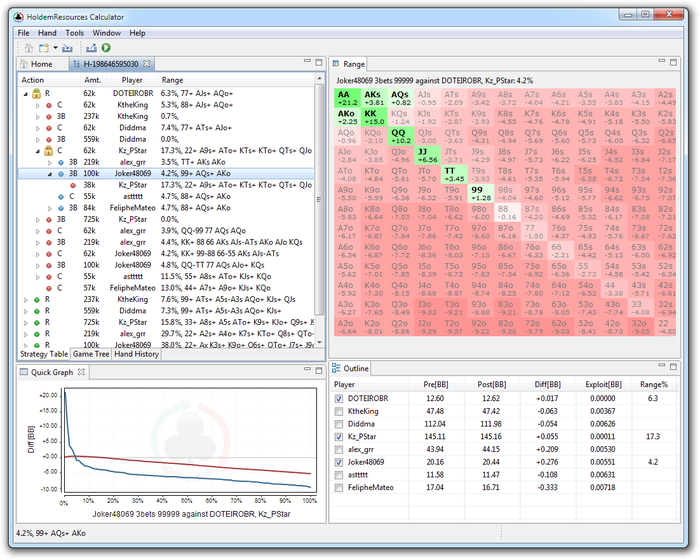Image resolution: width=700 pixels, height=560 pixels.
Task: Minimize the Quick Graph panel
Action: [307, 369]
